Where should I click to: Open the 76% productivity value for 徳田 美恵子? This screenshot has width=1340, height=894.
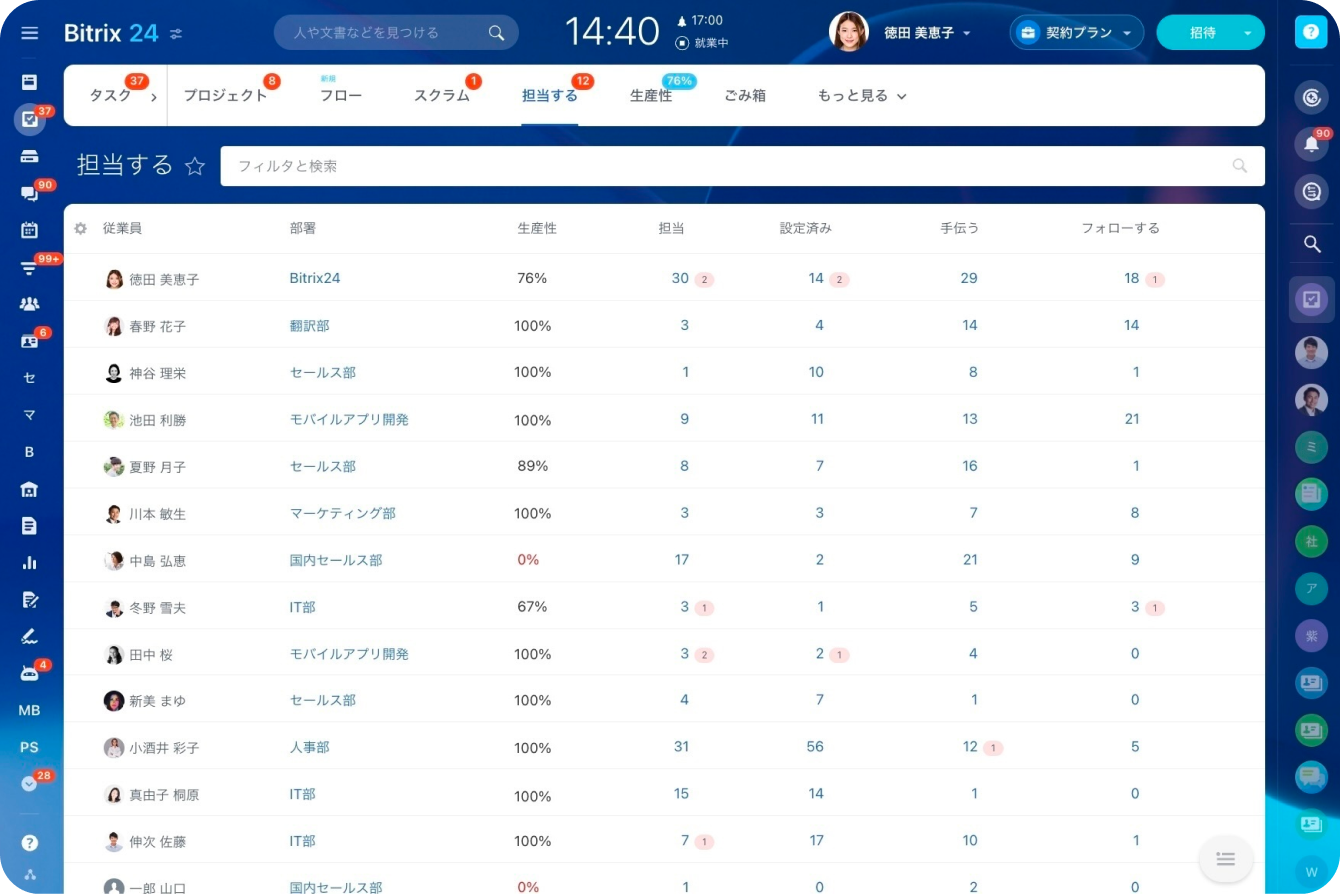(532, 279)
